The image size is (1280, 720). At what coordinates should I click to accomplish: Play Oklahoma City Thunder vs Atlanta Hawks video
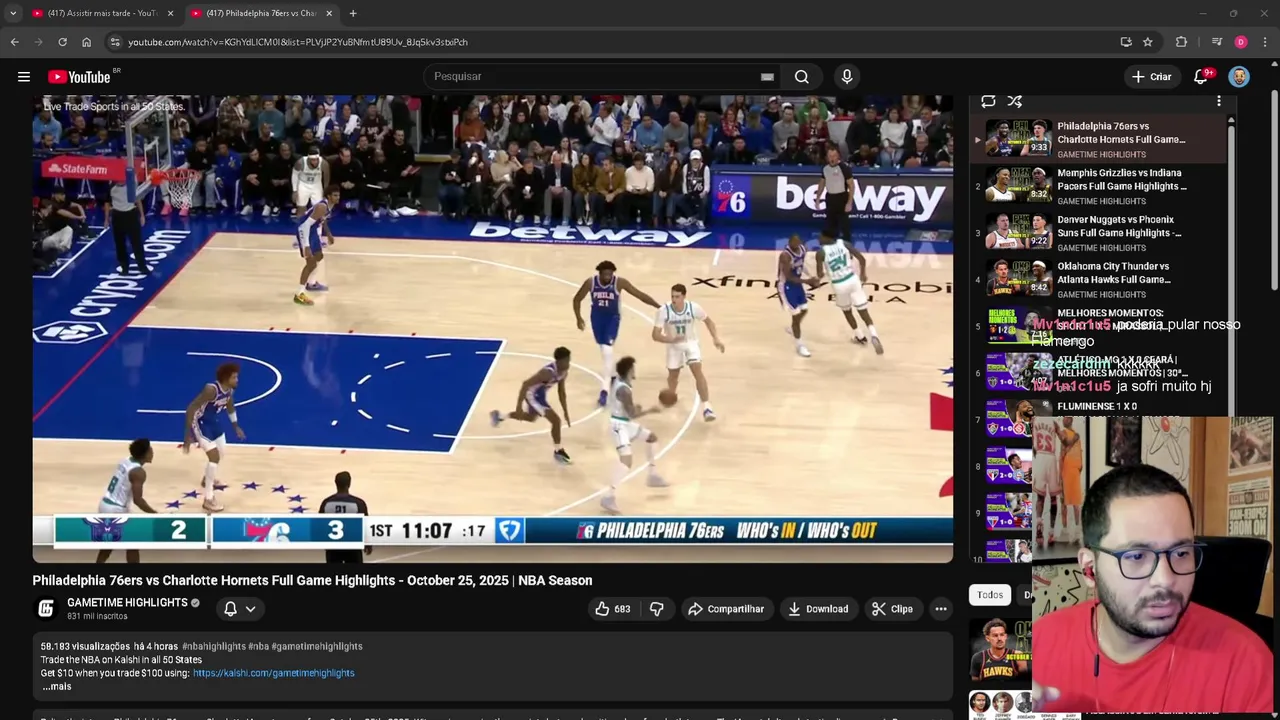tap(1098, 280)
